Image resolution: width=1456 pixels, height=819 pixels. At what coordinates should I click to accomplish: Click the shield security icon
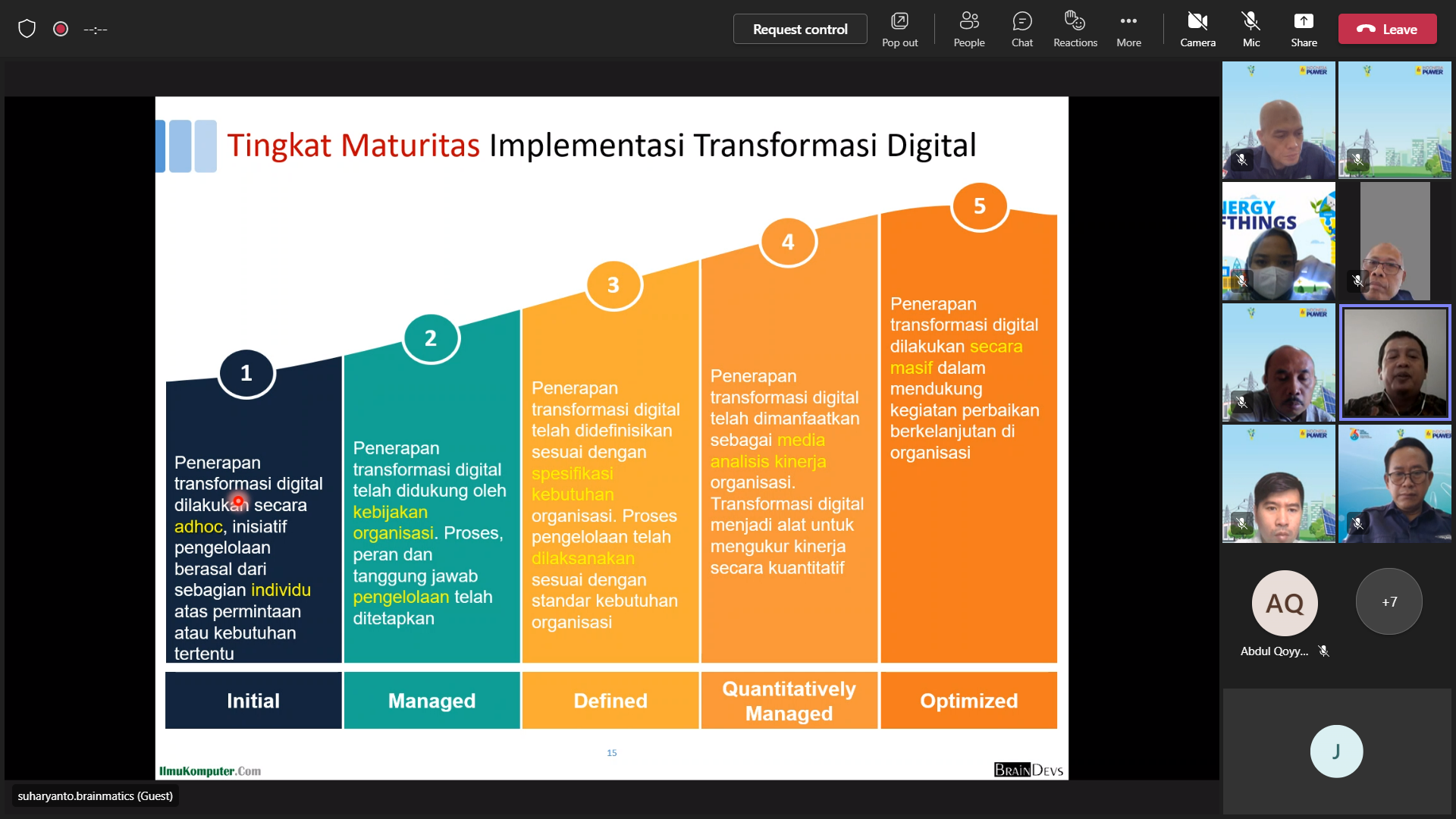point(27,29)
